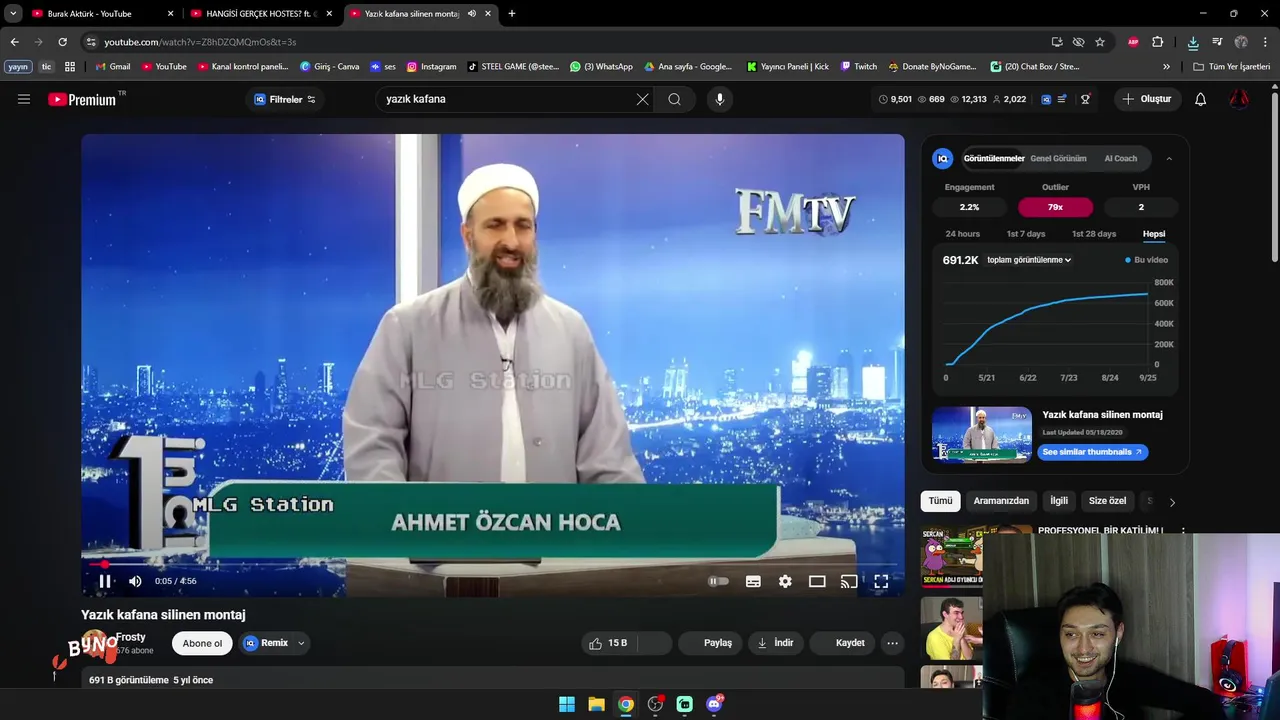Screen dimensions: 1280x720
Task: Enter fullscreen mode
Action: 881,581
